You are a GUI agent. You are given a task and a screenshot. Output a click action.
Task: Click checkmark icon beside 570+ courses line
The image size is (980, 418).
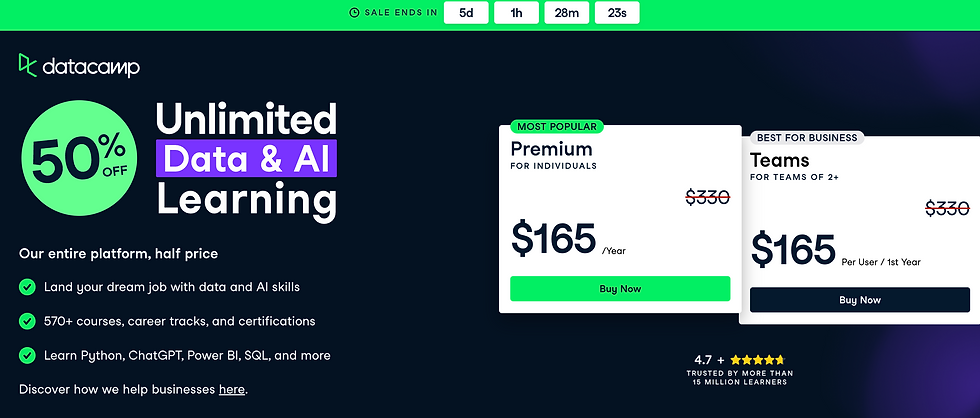click(x=27, y=321)
